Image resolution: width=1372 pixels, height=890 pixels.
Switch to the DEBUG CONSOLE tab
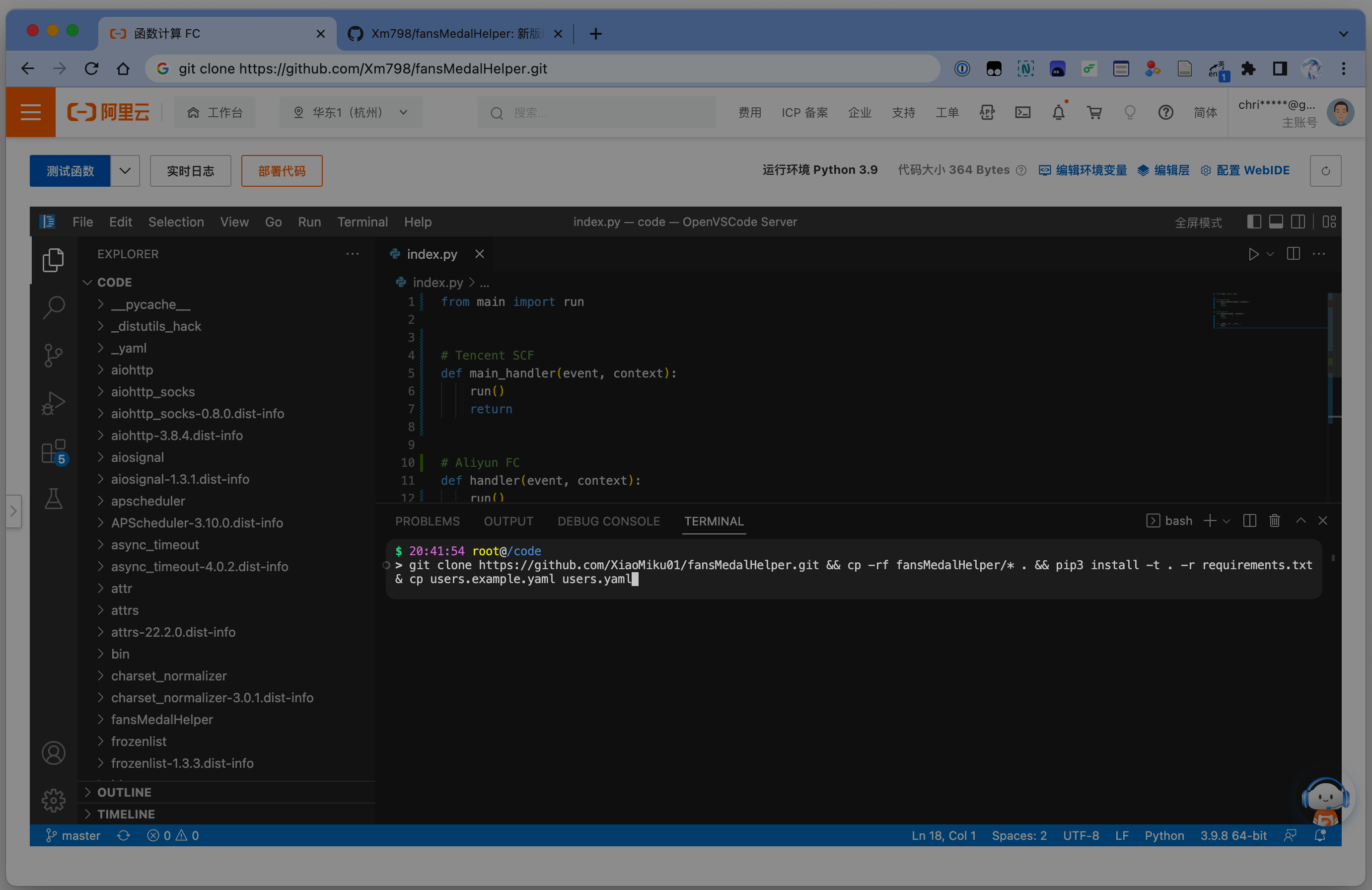[x=608, y=521]
